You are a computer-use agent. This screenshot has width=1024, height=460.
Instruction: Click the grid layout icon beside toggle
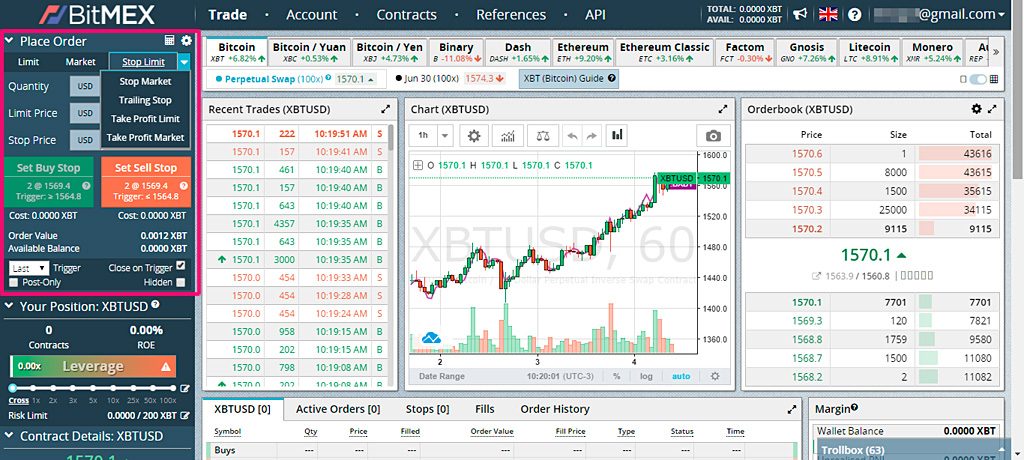point(994,79)
